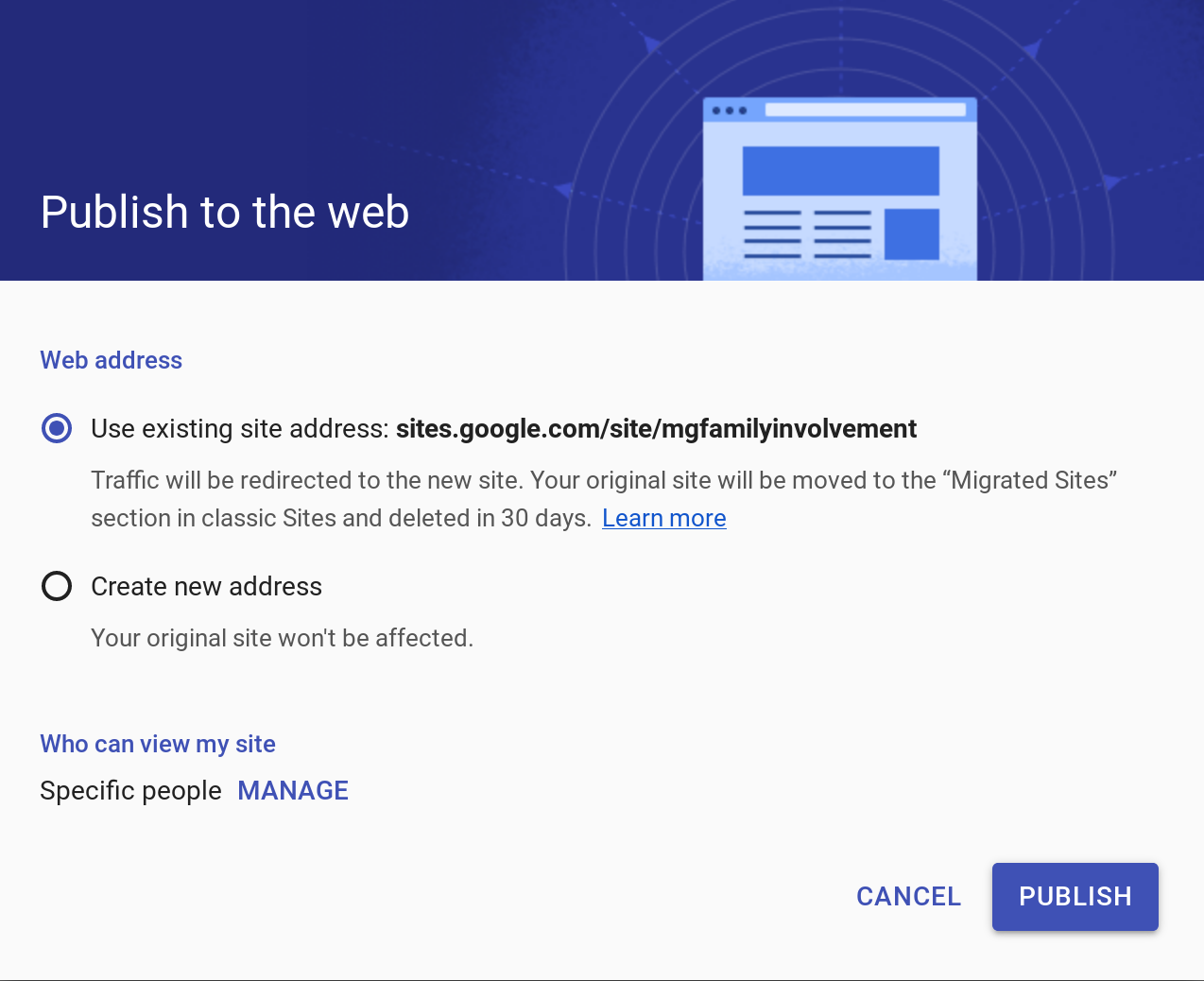Viewport: 1204px width, 981px height.
Task: Open the Learn more link
Action: click(663, 518)
